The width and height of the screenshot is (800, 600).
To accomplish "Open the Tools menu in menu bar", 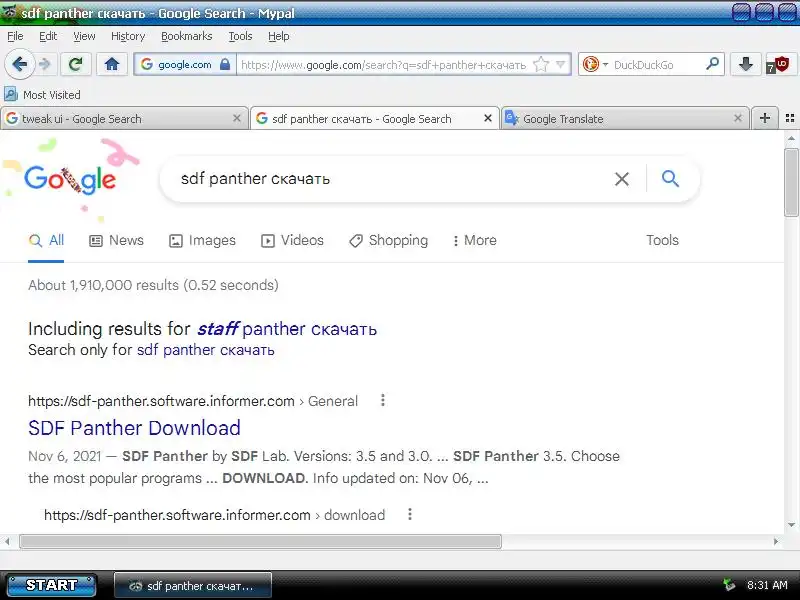I will (x=240, y=36).
